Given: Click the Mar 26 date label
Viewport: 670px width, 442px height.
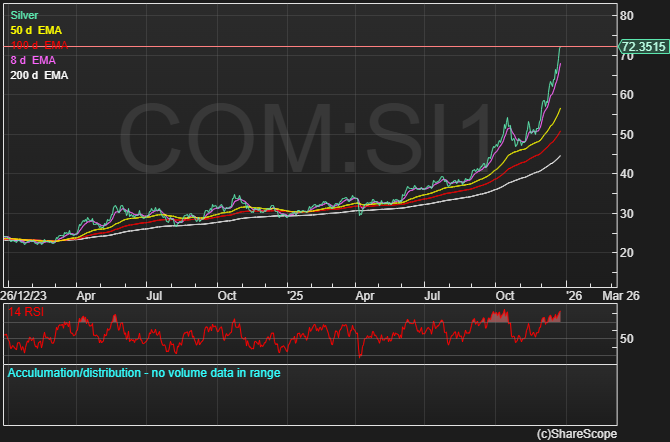Looking at the screenshot, I should click(x=621, y=296).
